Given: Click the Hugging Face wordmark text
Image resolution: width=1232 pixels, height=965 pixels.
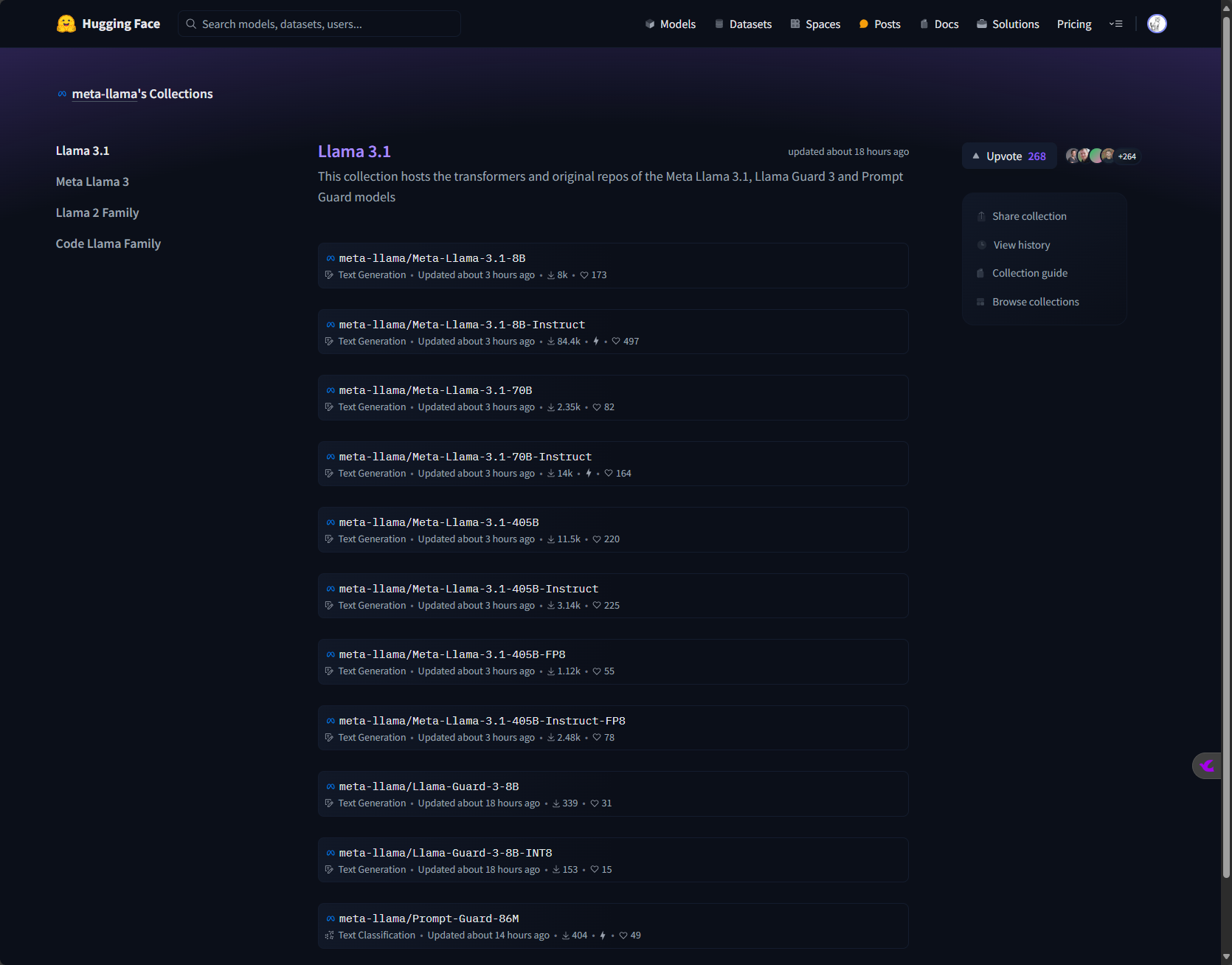Looking at the screenshot, I should tap(121, 24).
